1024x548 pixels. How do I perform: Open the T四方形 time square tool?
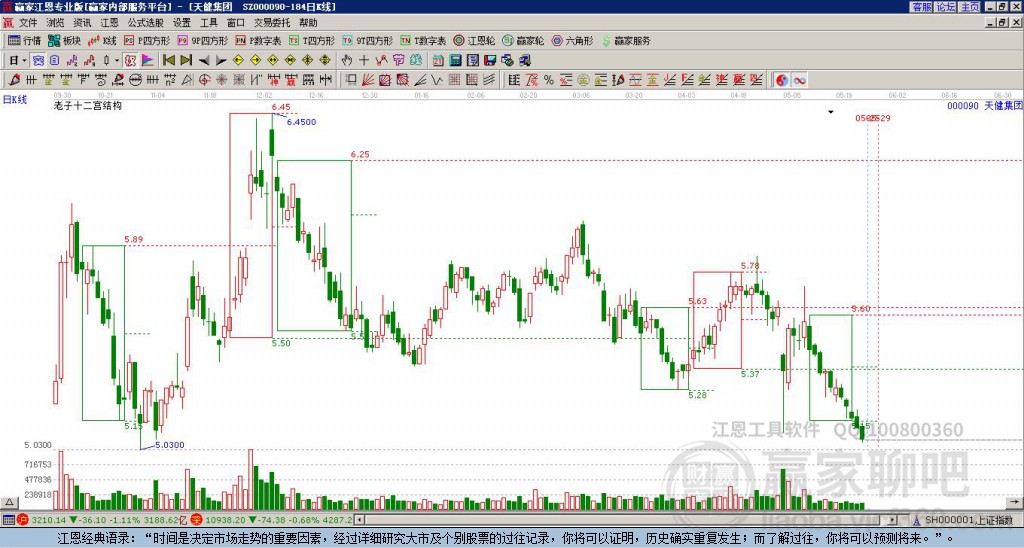pyautogui.click(x=312, y=40)
